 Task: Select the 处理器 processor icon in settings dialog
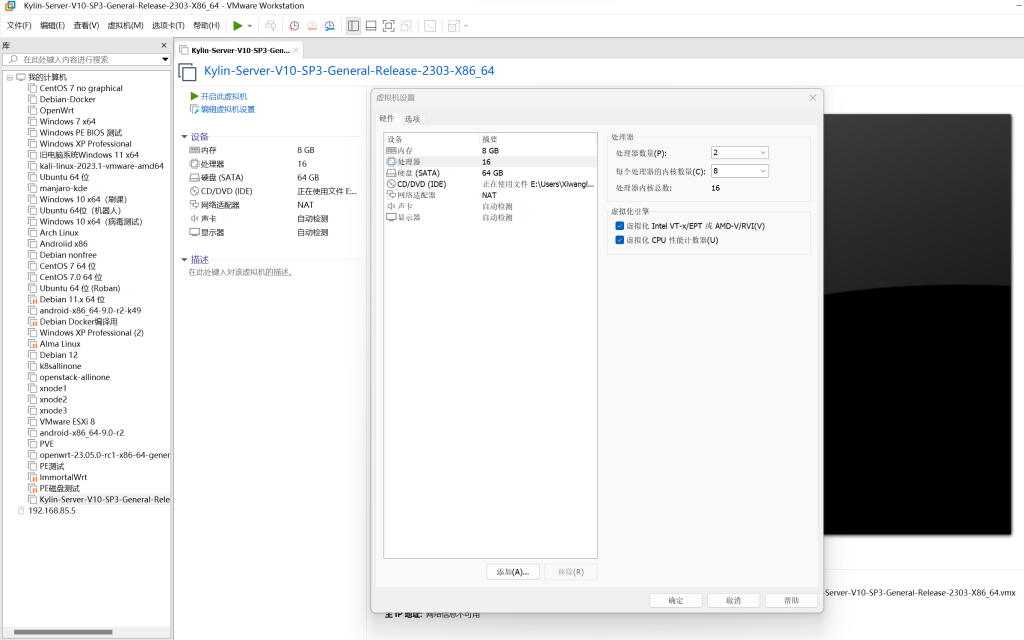(x=391, y=162)
